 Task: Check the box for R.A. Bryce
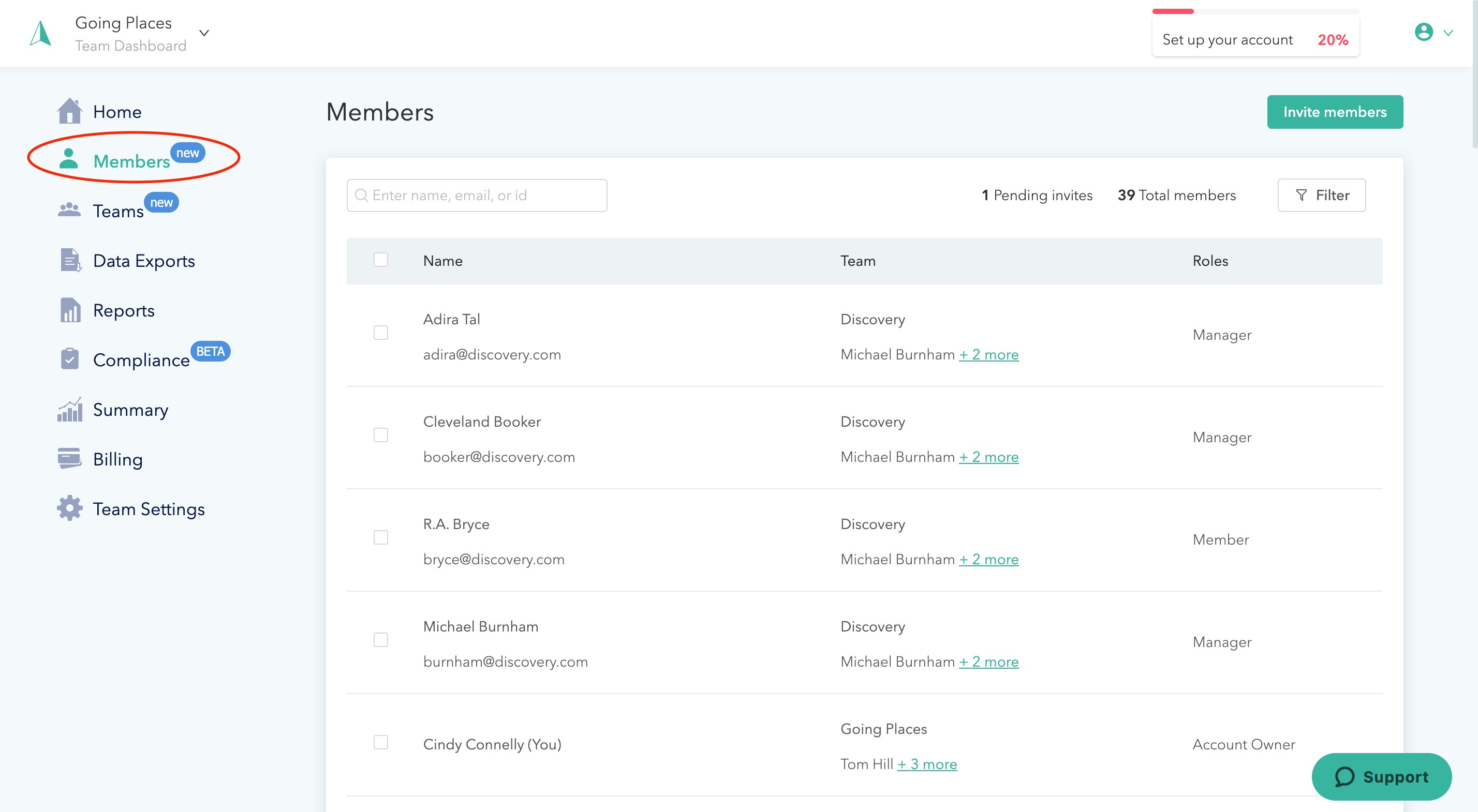[x=381, y=537]
